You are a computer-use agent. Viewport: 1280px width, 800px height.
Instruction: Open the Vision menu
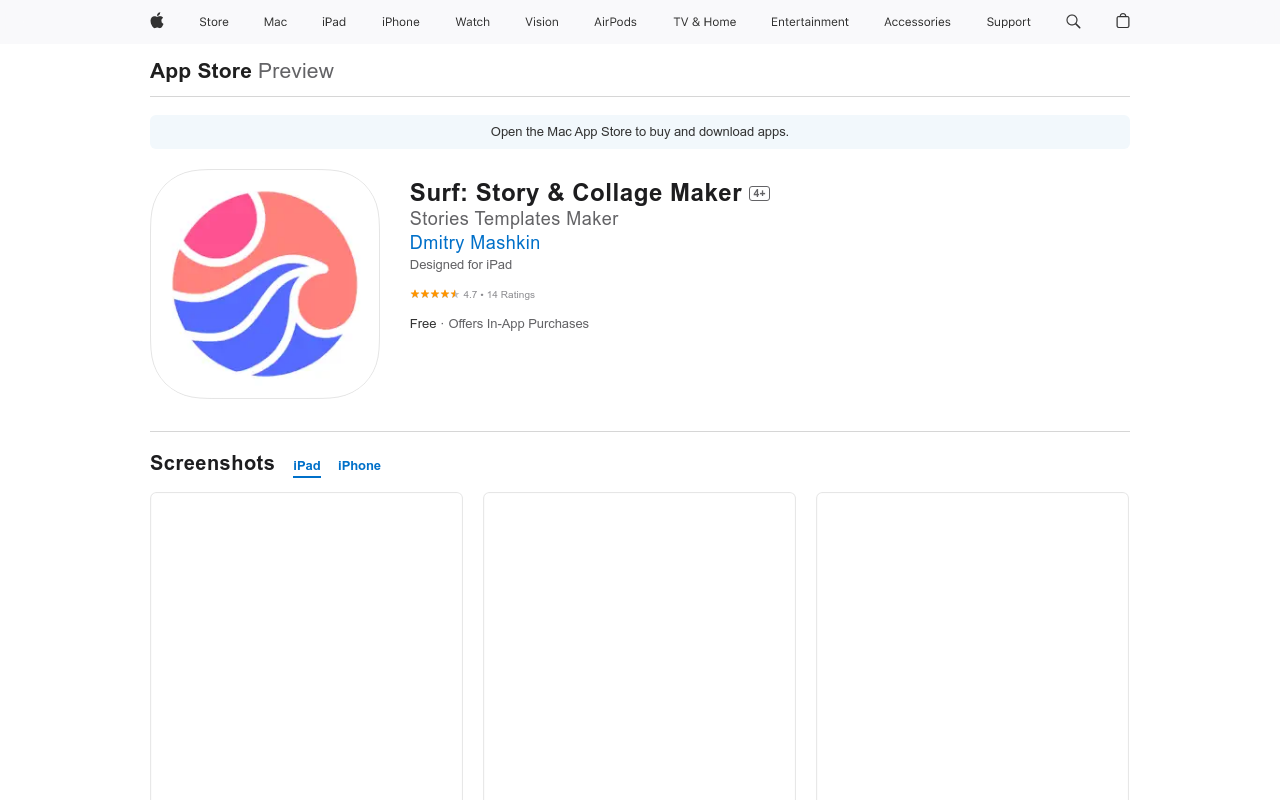(542, 22)
